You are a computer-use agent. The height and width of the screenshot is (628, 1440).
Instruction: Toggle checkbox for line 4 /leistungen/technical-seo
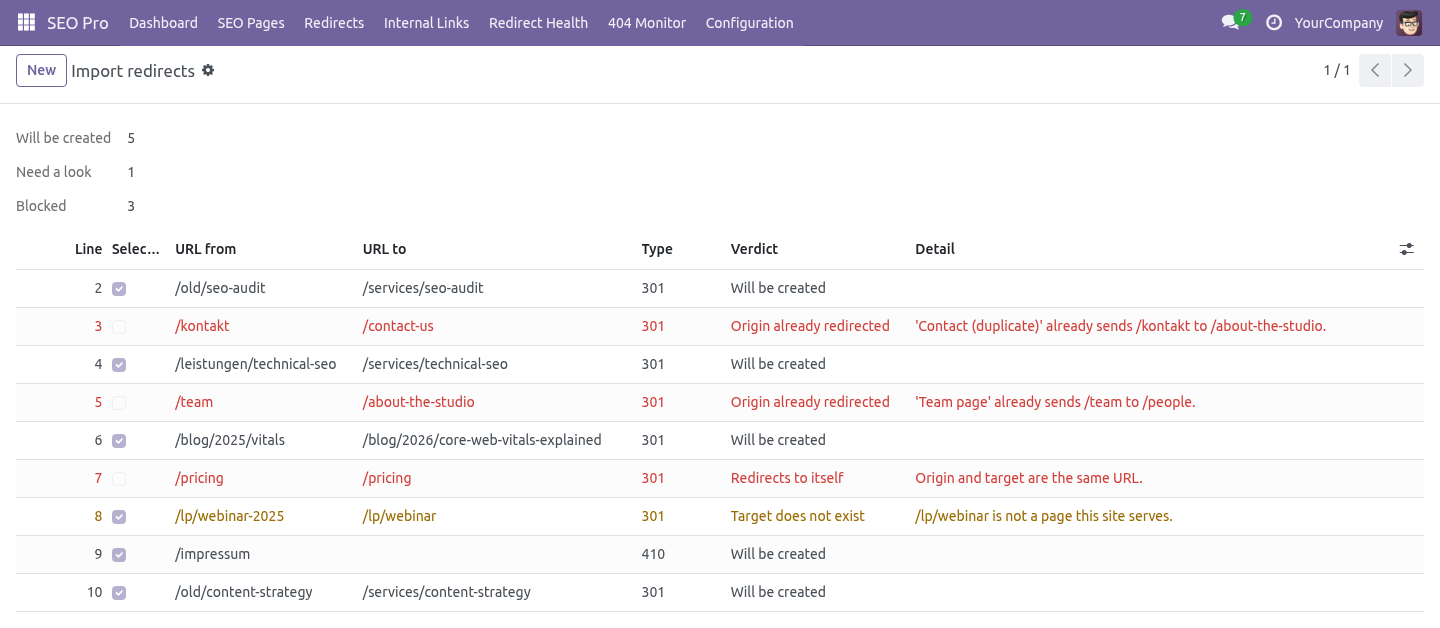click(119, 364)
